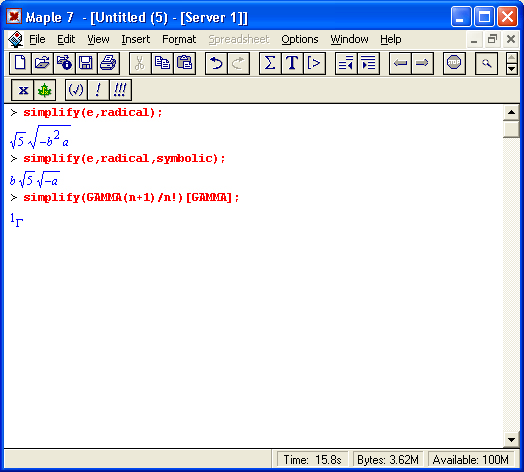
Task: Open the Edit menu
Action: (x=66, y=39)
